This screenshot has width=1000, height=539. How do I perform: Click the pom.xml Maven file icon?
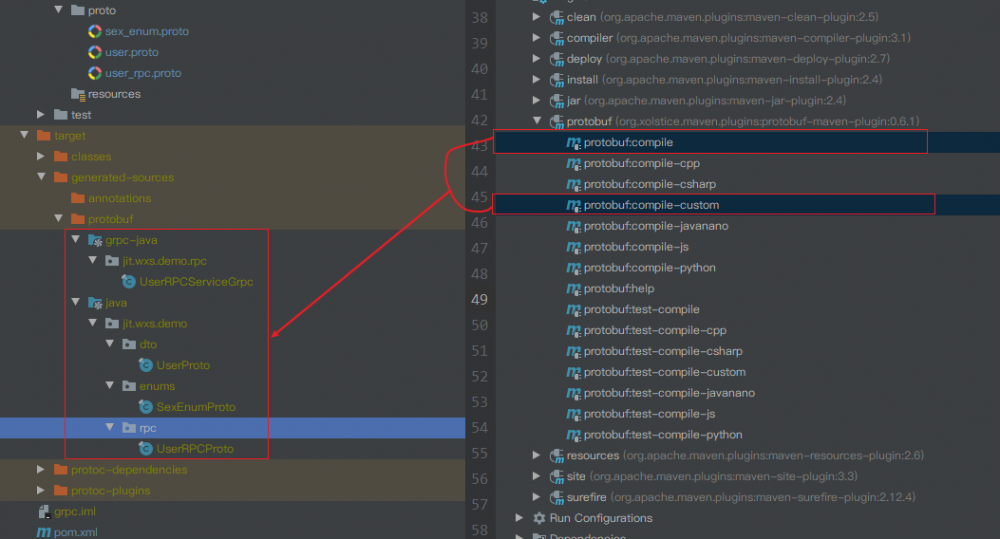pos(43,532)
